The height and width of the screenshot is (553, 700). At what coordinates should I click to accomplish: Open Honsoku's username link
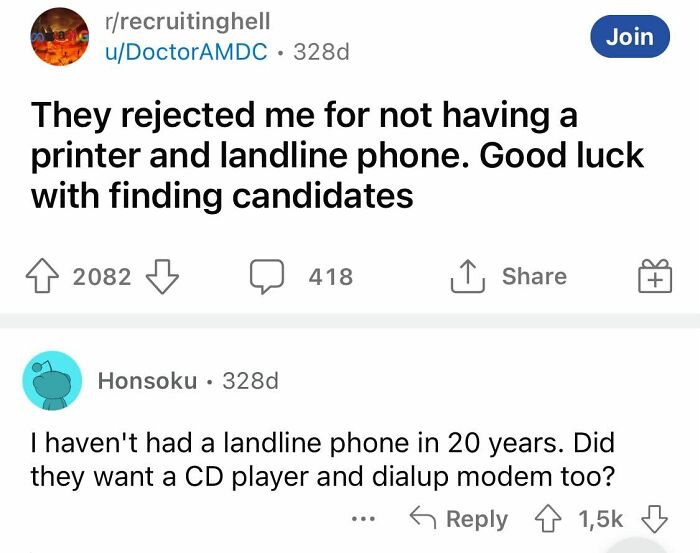tap(147, 380)
